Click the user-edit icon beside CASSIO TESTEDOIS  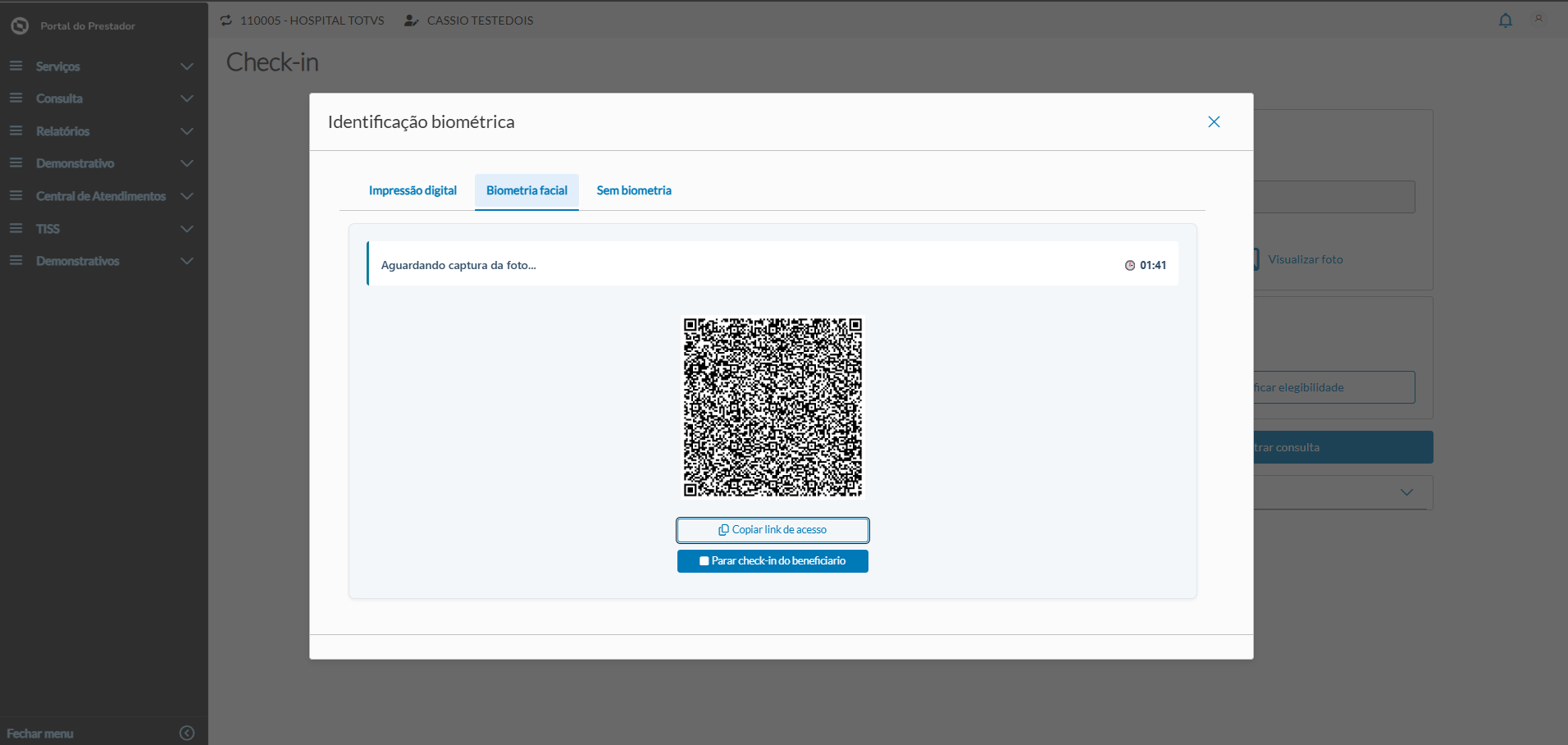coord(412,21)
